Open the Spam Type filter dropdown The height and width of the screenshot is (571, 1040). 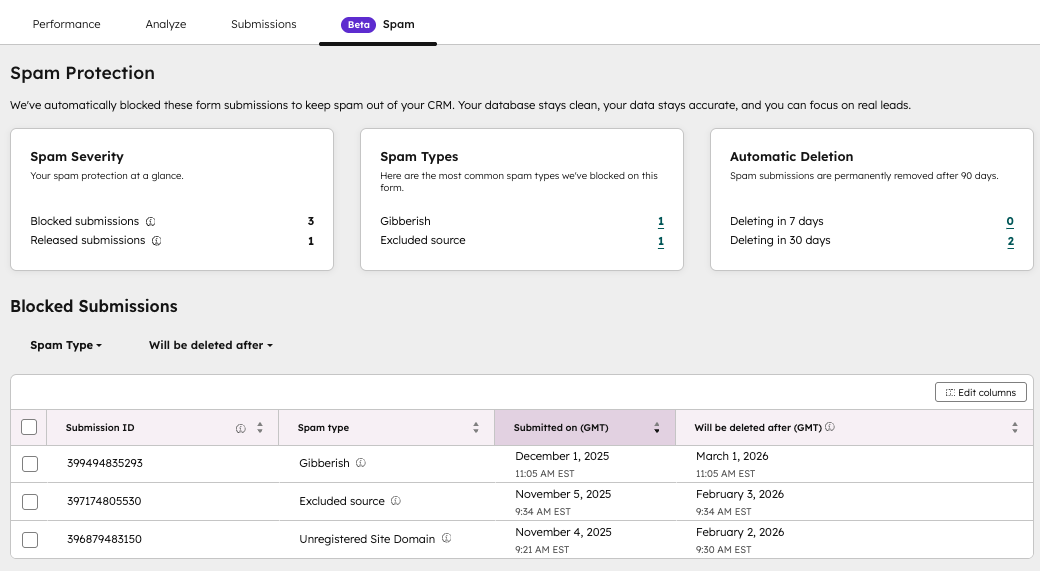[66, 345]
